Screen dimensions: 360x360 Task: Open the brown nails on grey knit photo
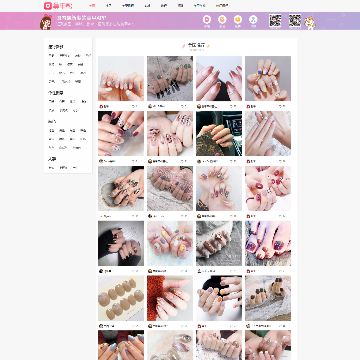pos(219,243)
